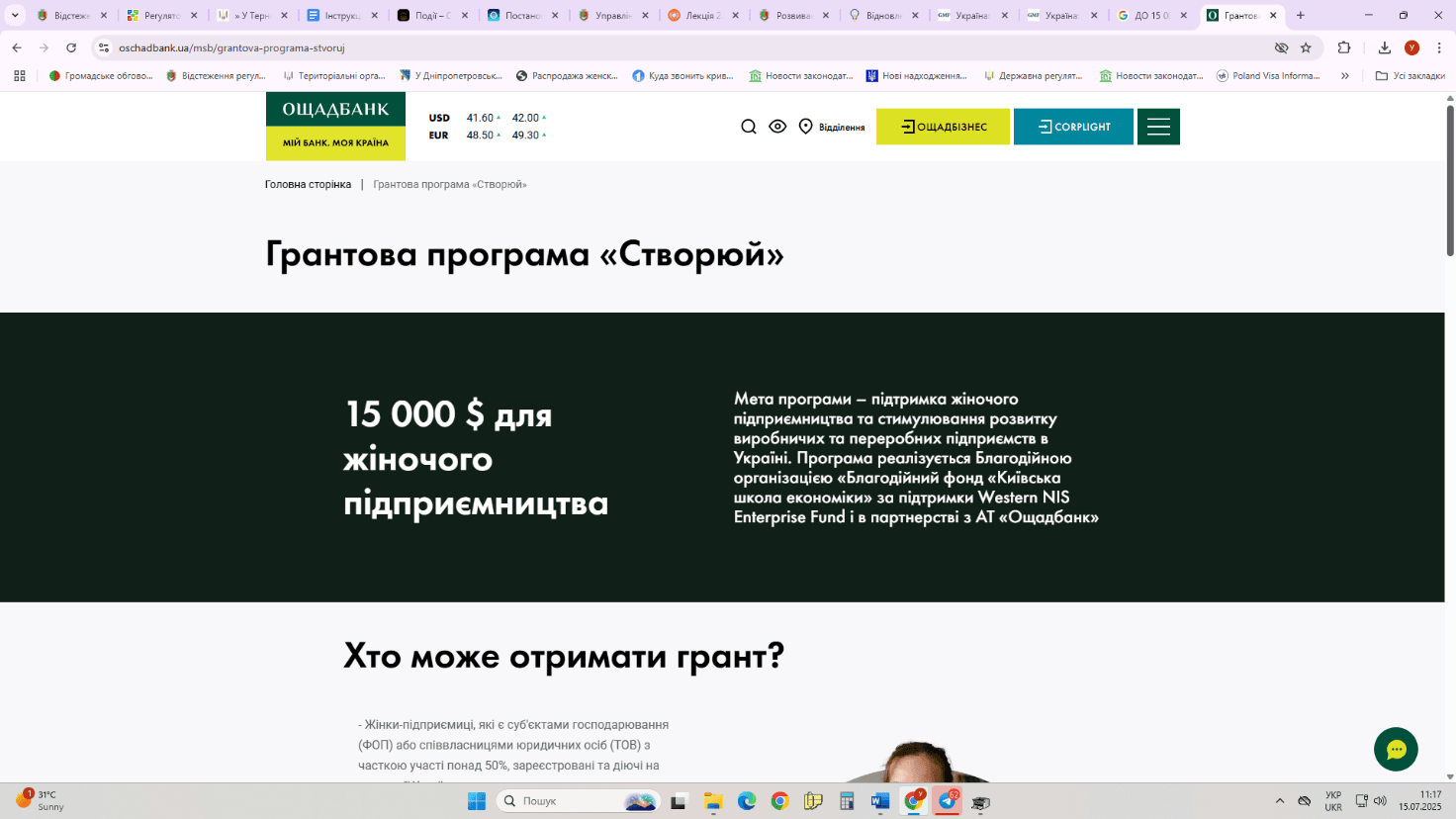Open Microsoft Edge from taskbar
The width and height of the screenshot is (1456, 819).
(x=747, y=801)
